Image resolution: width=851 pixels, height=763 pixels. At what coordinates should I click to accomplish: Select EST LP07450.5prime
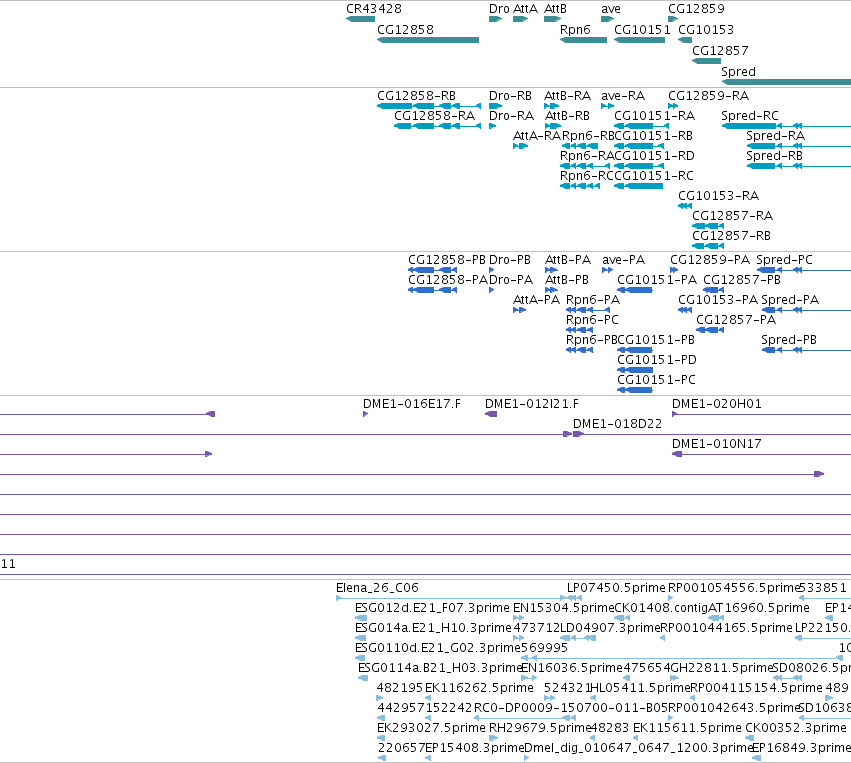[574, 599]
